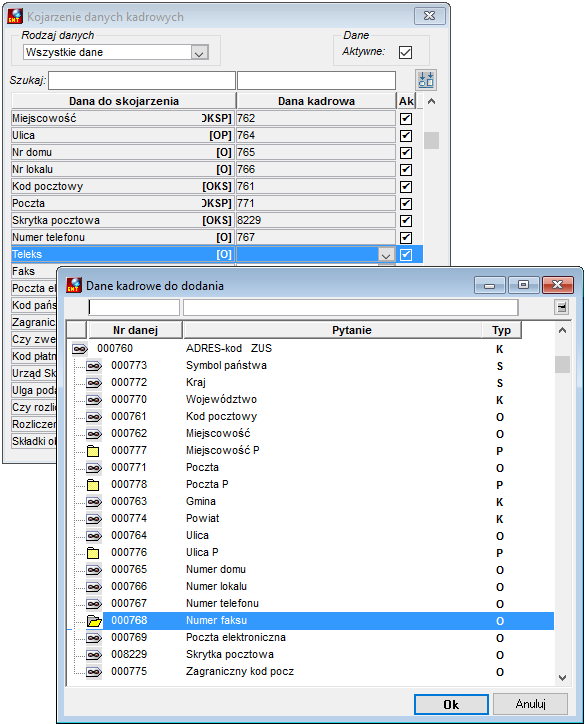This screenshot has width=585, height=724.
Task: Click the open folder icon for 000768 Numer faksu
Action: coord(94,621)
